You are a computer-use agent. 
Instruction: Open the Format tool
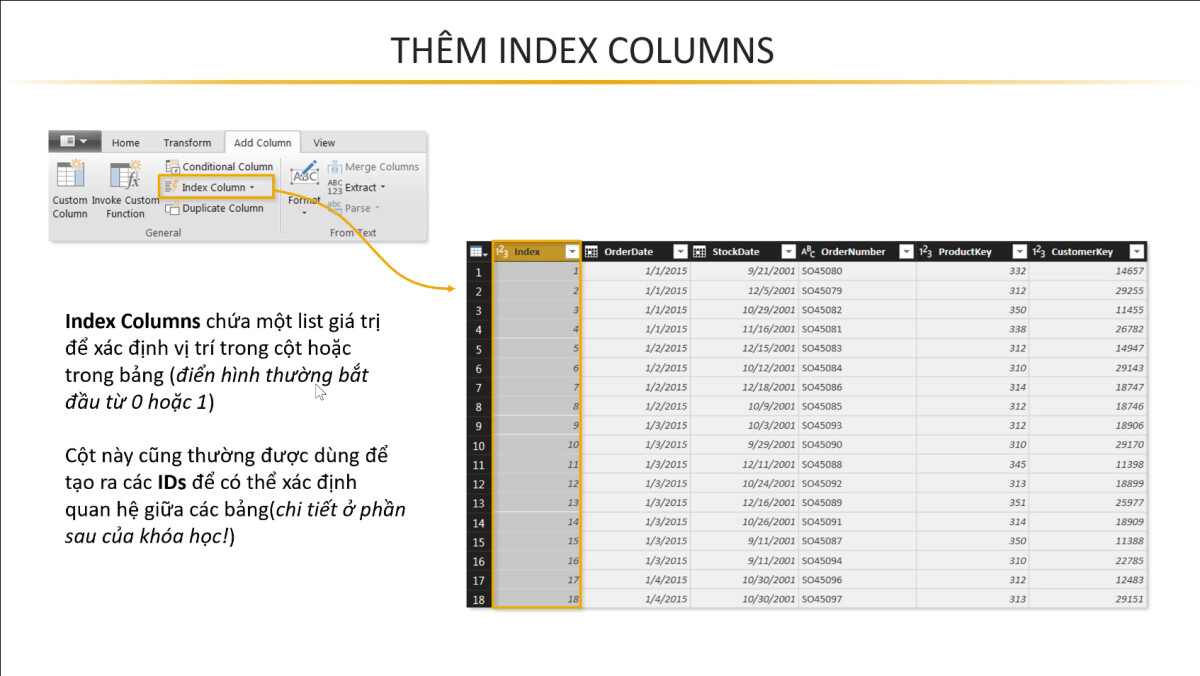(304, 190)
